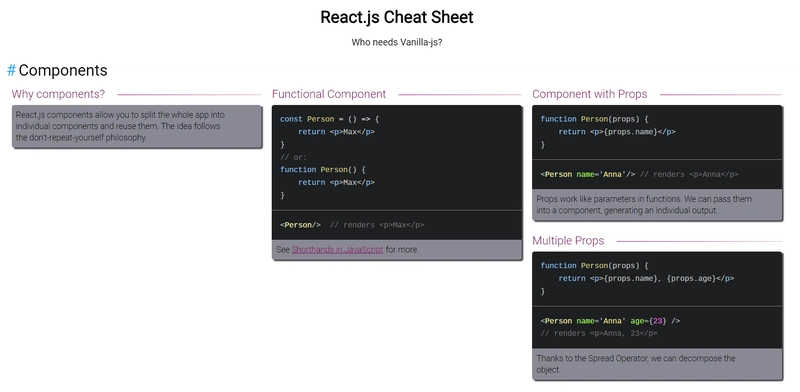800x392 pixels.
Task: Click the See ... for more note text
Action: pos(347,250)
